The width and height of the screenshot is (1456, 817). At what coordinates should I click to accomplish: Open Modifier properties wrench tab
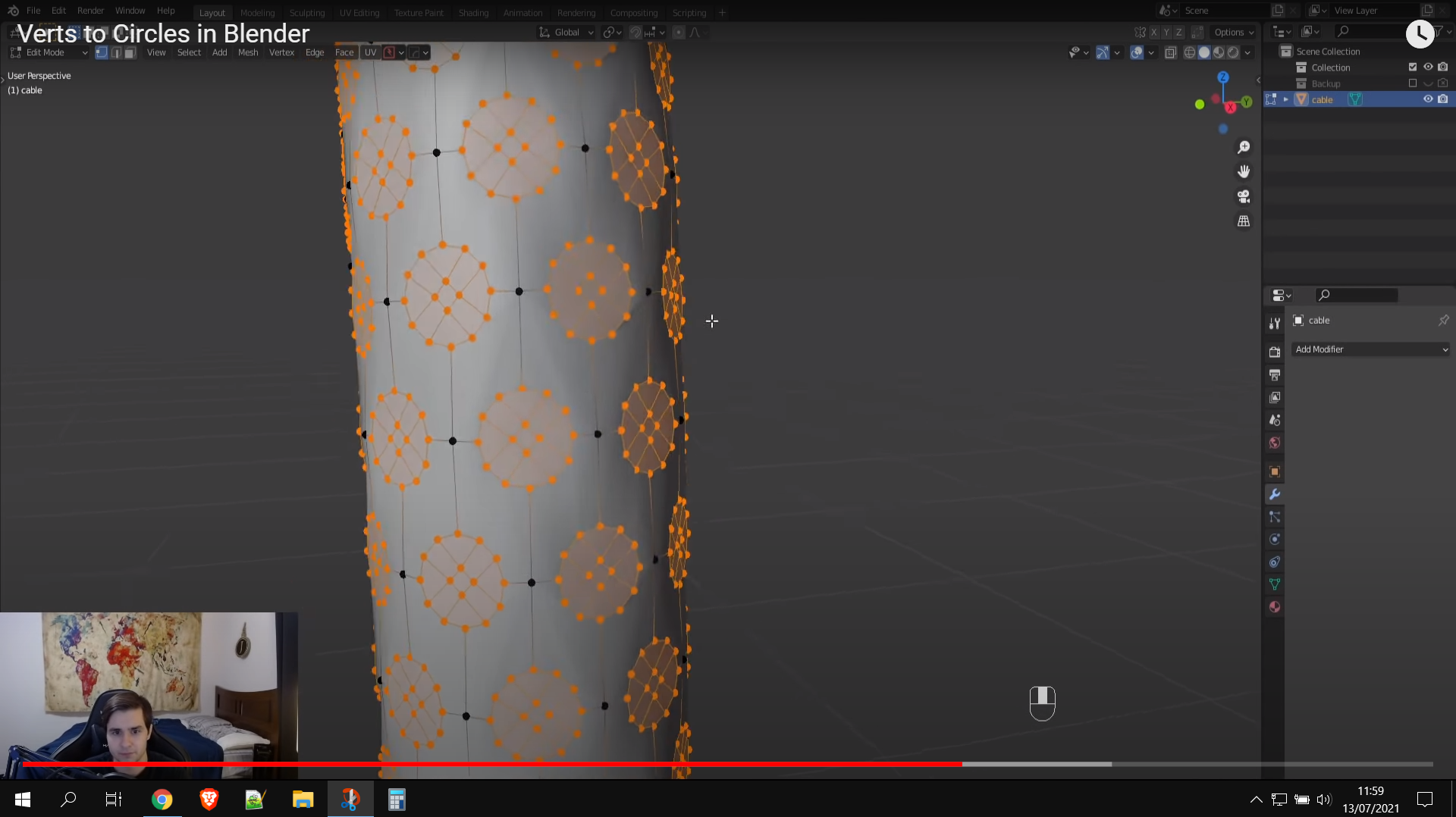pyautogui.click(x=1275, y=494)
